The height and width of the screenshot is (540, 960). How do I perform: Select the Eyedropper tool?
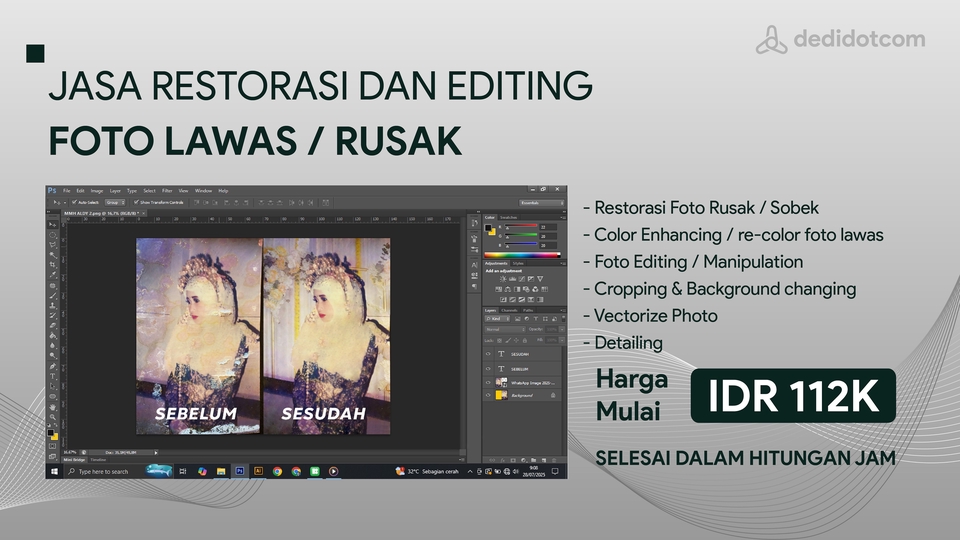(x=53, y=274)
